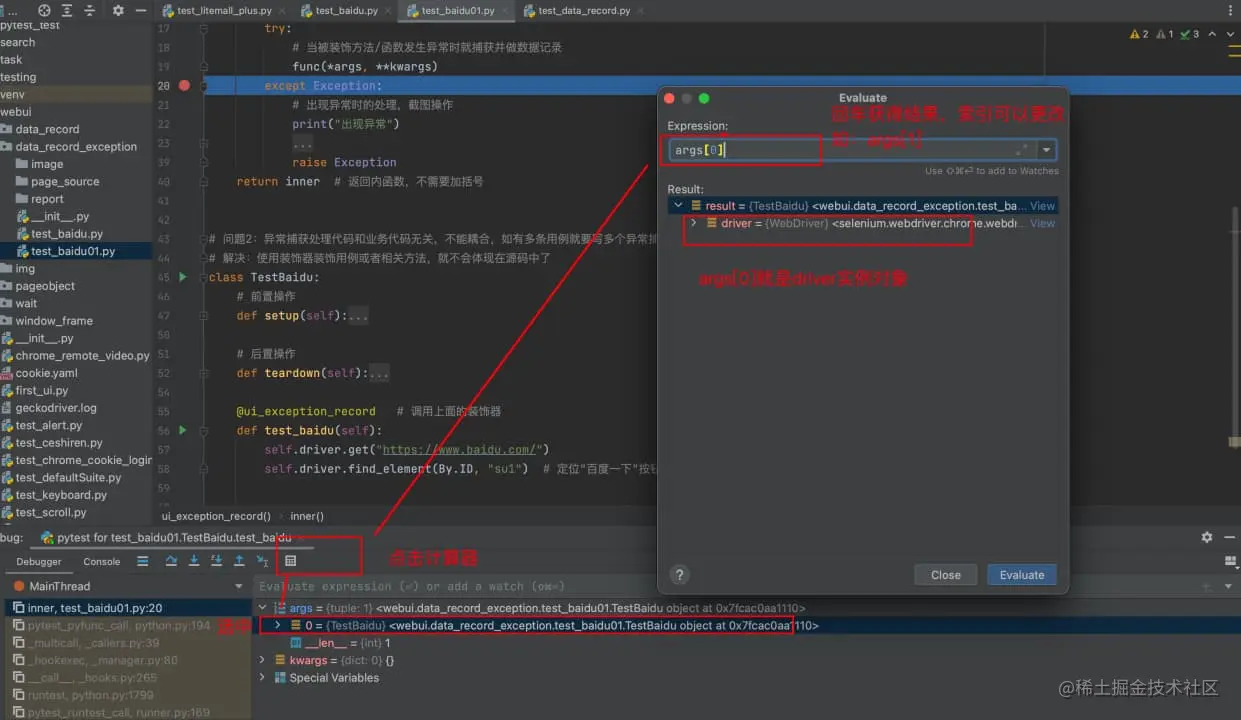Open MainThread thread selector dropdown

239,586
